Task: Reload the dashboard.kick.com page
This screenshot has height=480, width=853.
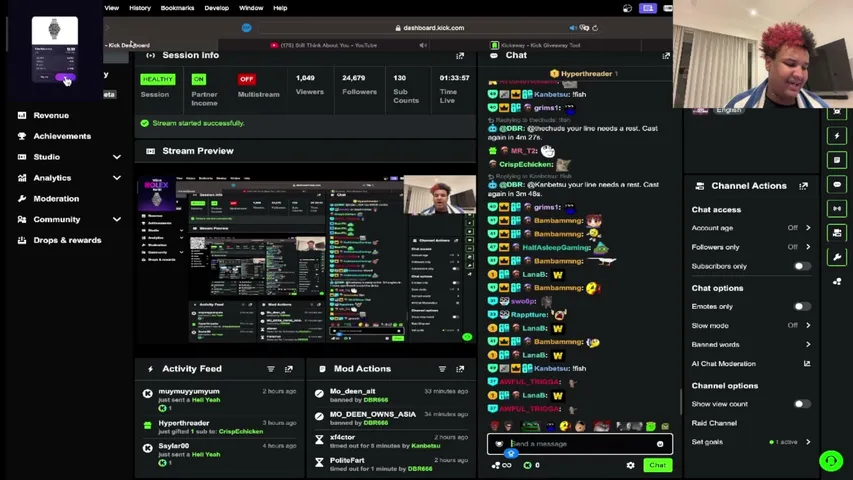Action: click(596, 28)
